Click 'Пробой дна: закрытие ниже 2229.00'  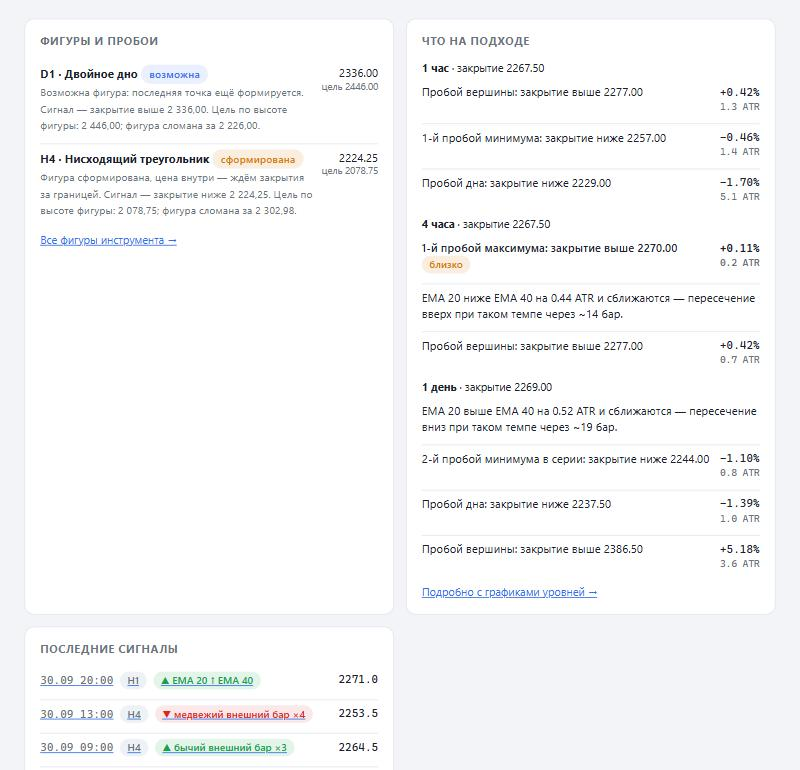point(516,183)
